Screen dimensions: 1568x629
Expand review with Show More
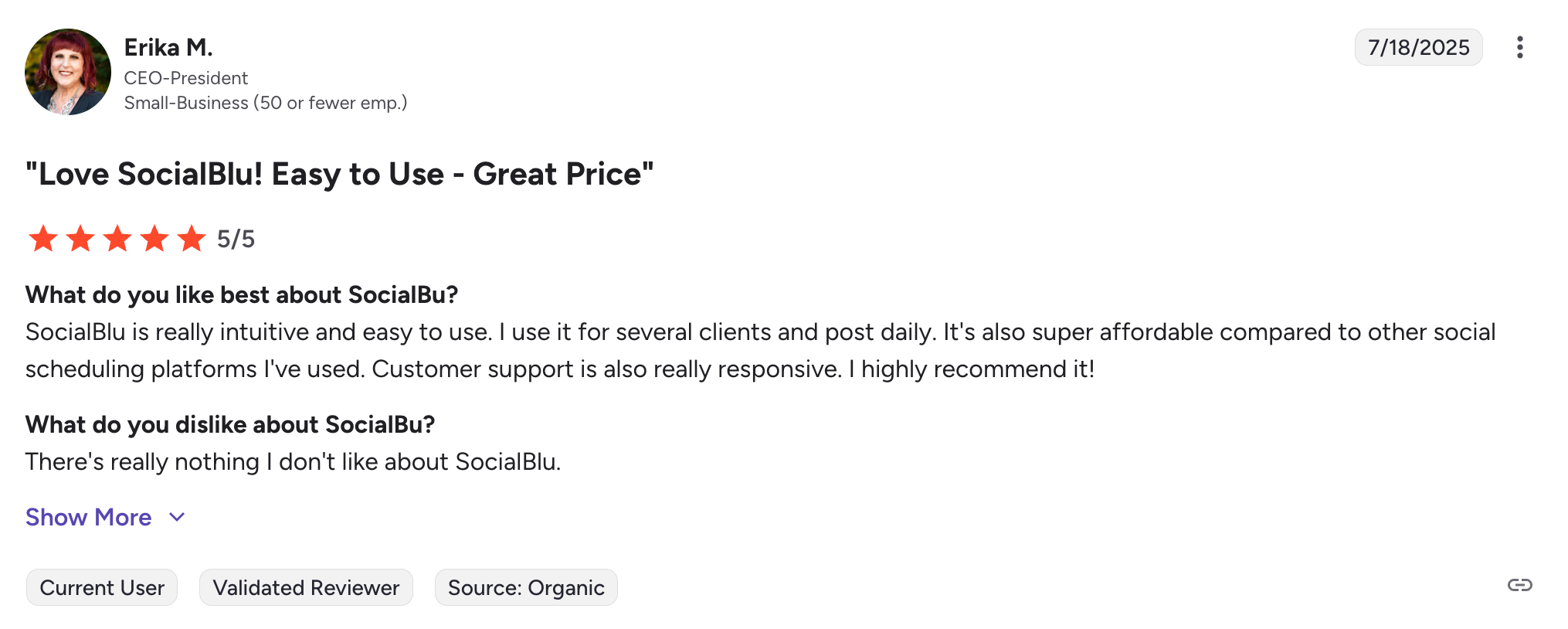(89, 517)
